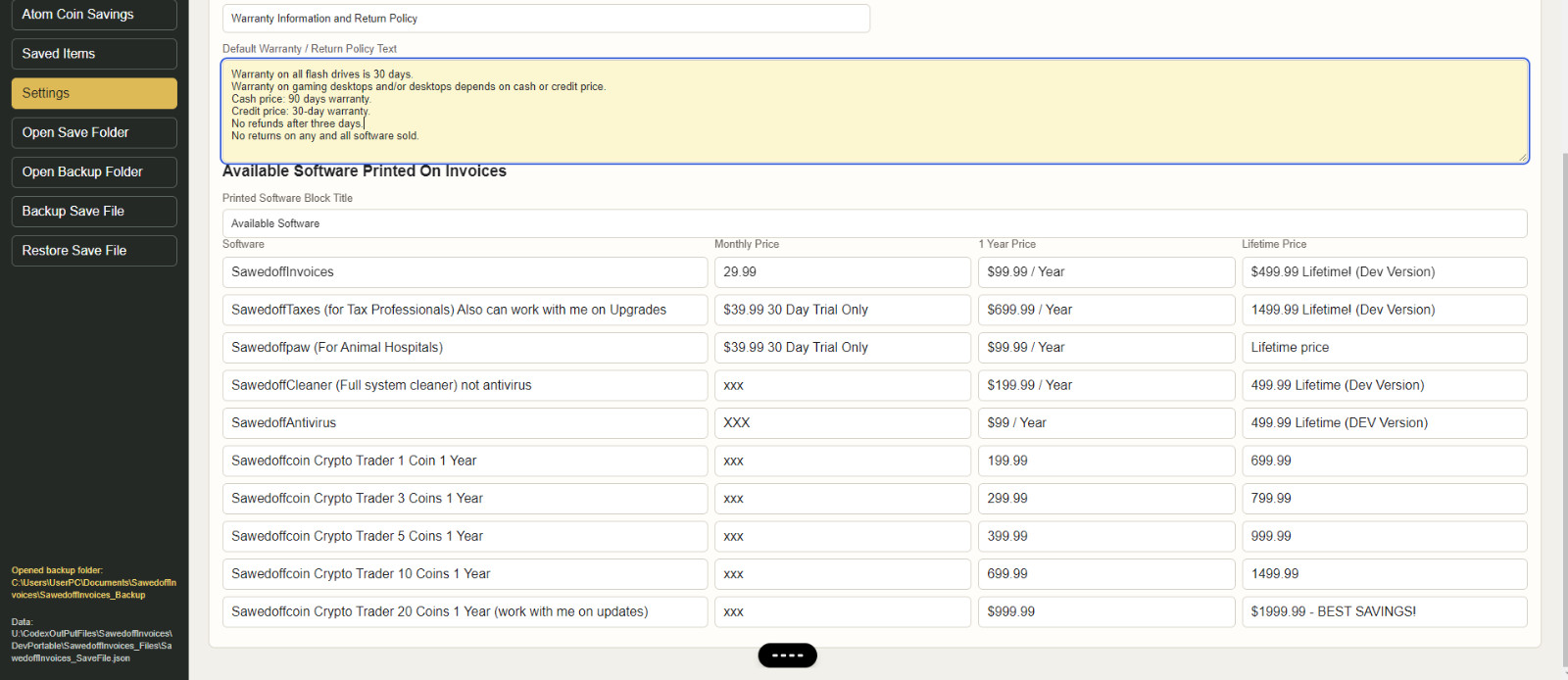
Task: Click the Opened backup folder path text
Action: [x=94, y=583]
